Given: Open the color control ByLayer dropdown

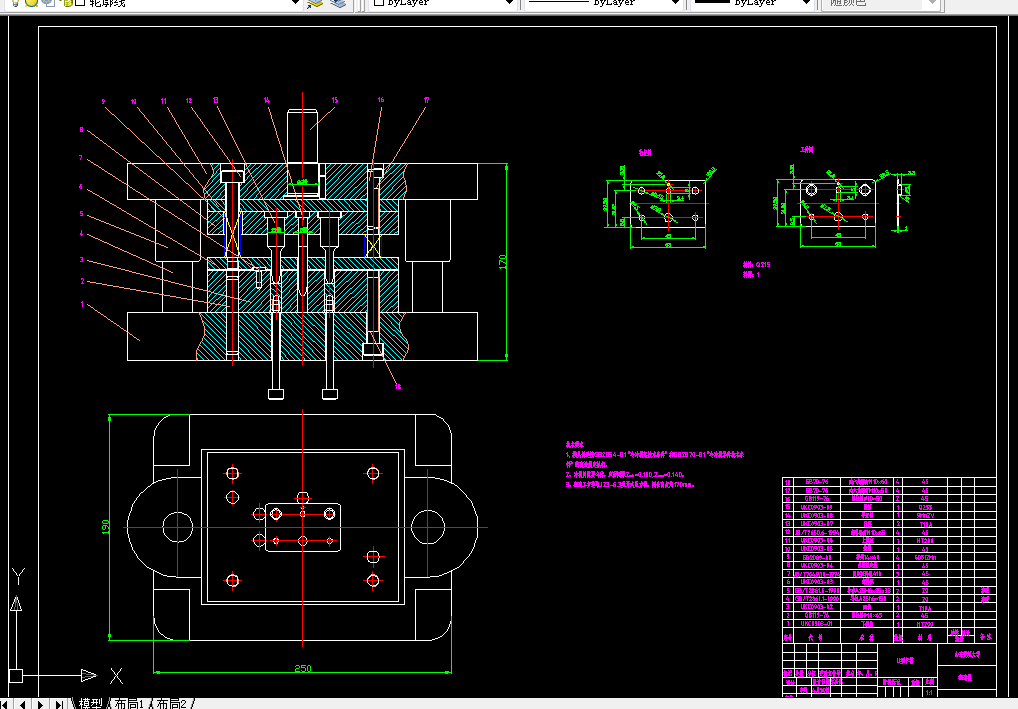Looking at the screenshot, I should point(510,3).
